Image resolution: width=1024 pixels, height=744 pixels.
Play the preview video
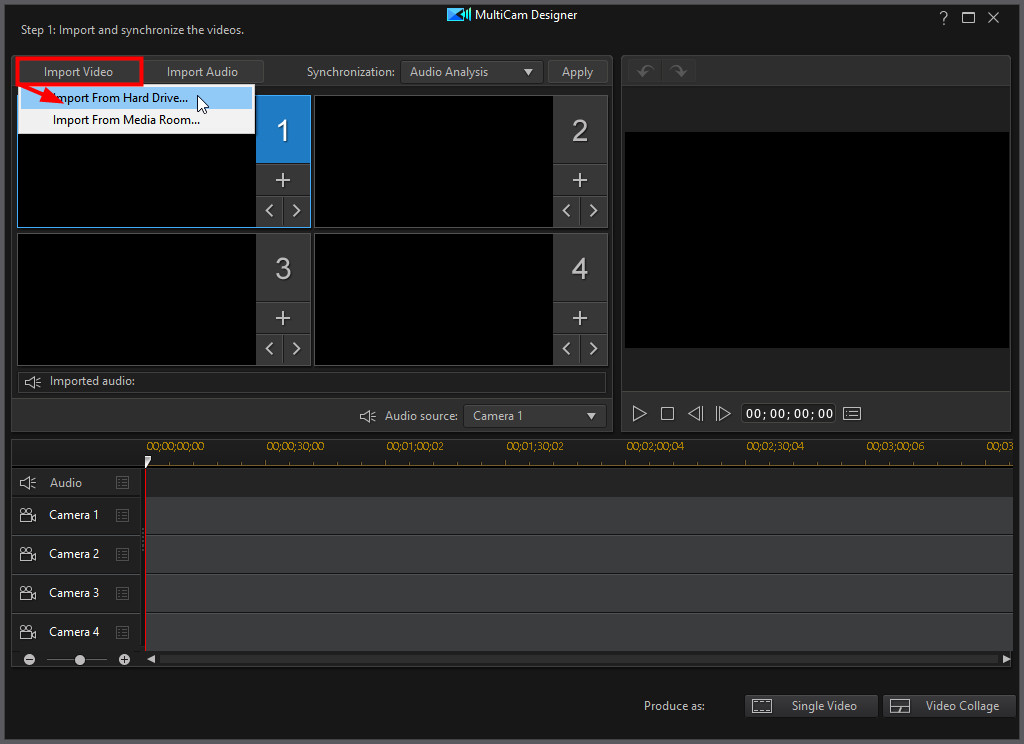click(639, 414)
